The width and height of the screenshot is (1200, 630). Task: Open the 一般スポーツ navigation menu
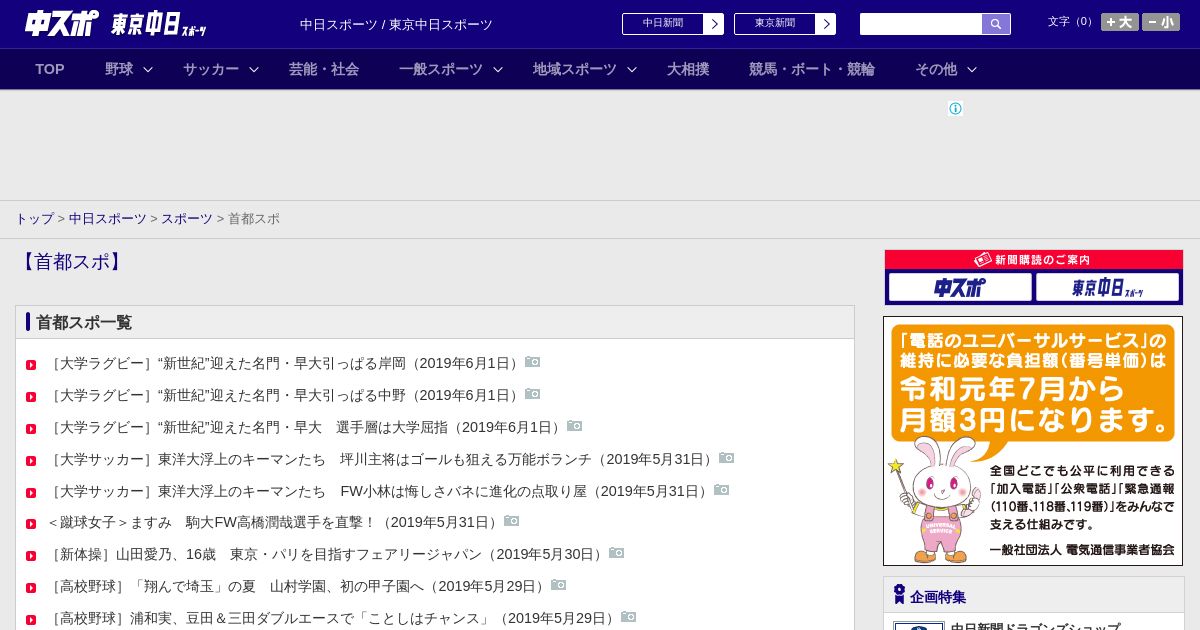(441, 69)
